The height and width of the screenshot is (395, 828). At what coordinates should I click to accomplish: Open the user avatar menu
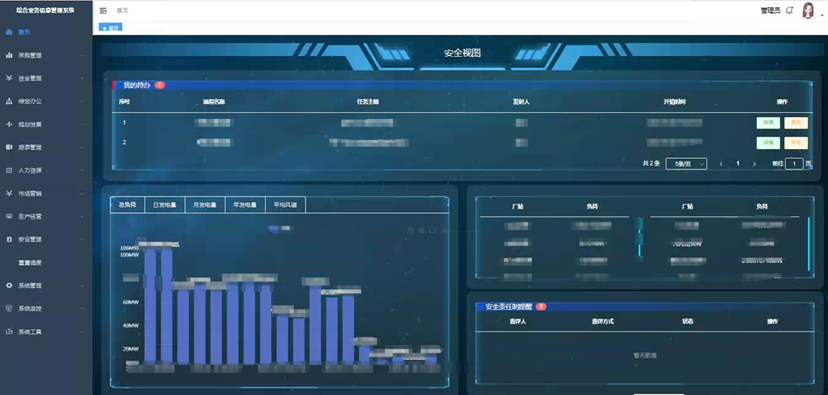(x=808, y=10)
